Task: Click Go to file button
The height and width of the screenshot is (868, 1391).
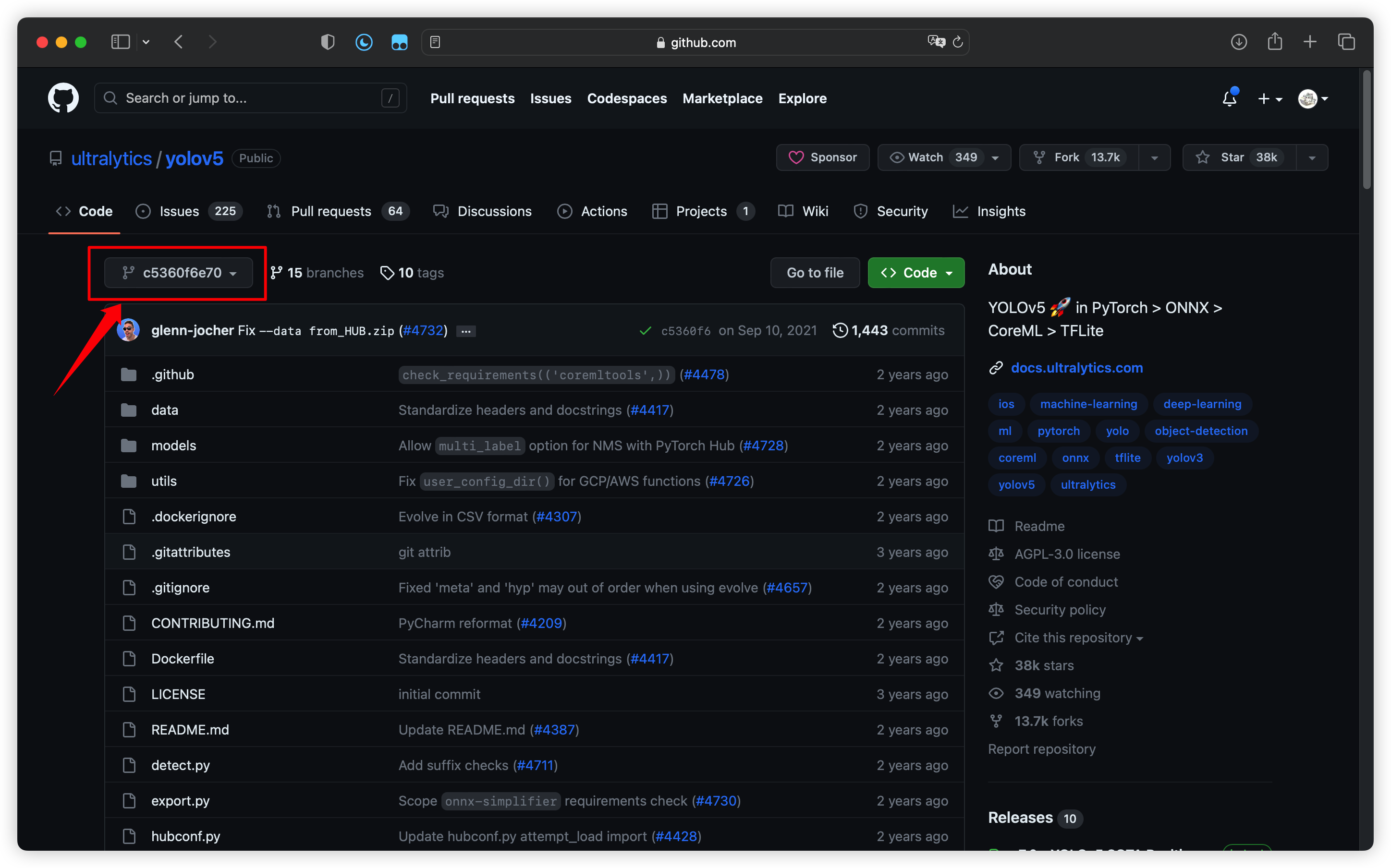Action: (x=815, y=273)
